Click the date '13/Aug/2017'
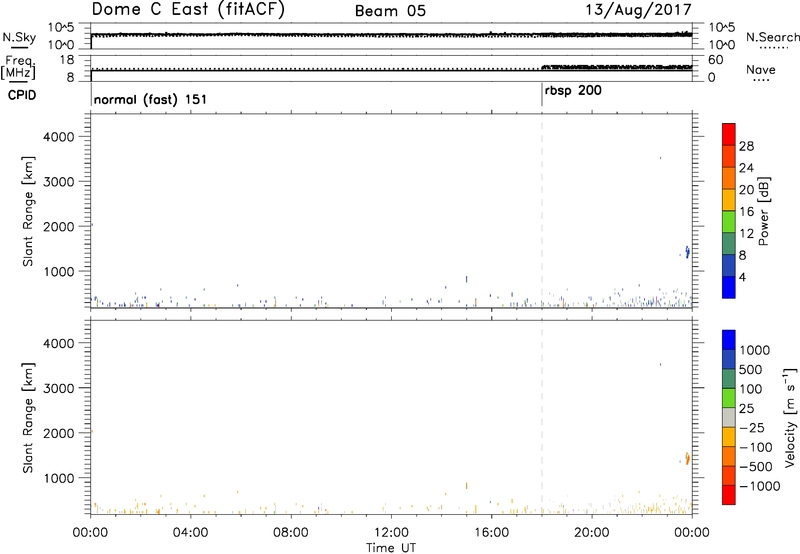The image size is (800, 554). [x=638, y=10]
